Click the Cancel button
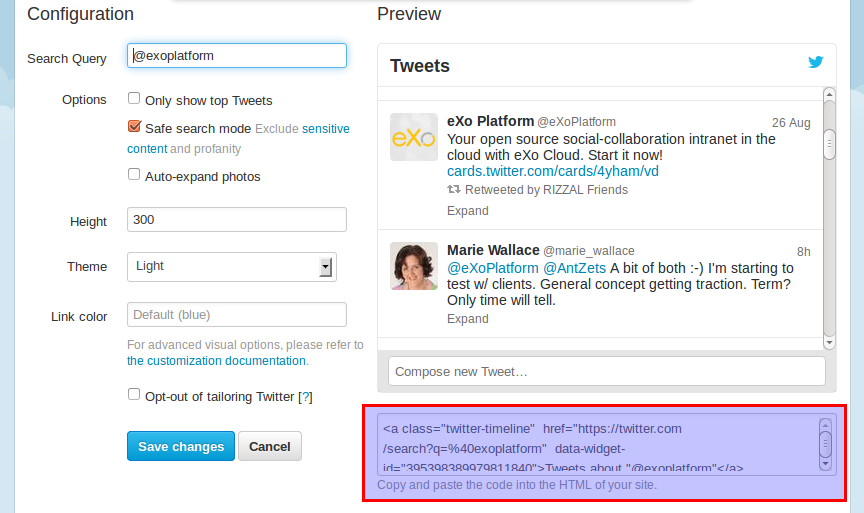 (269, 446)
